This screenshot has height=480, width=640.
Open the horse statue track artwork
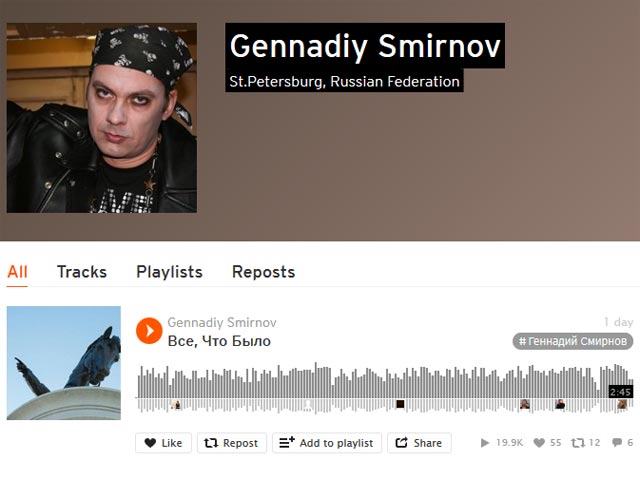pyautogui.click(x=64, y=363)
